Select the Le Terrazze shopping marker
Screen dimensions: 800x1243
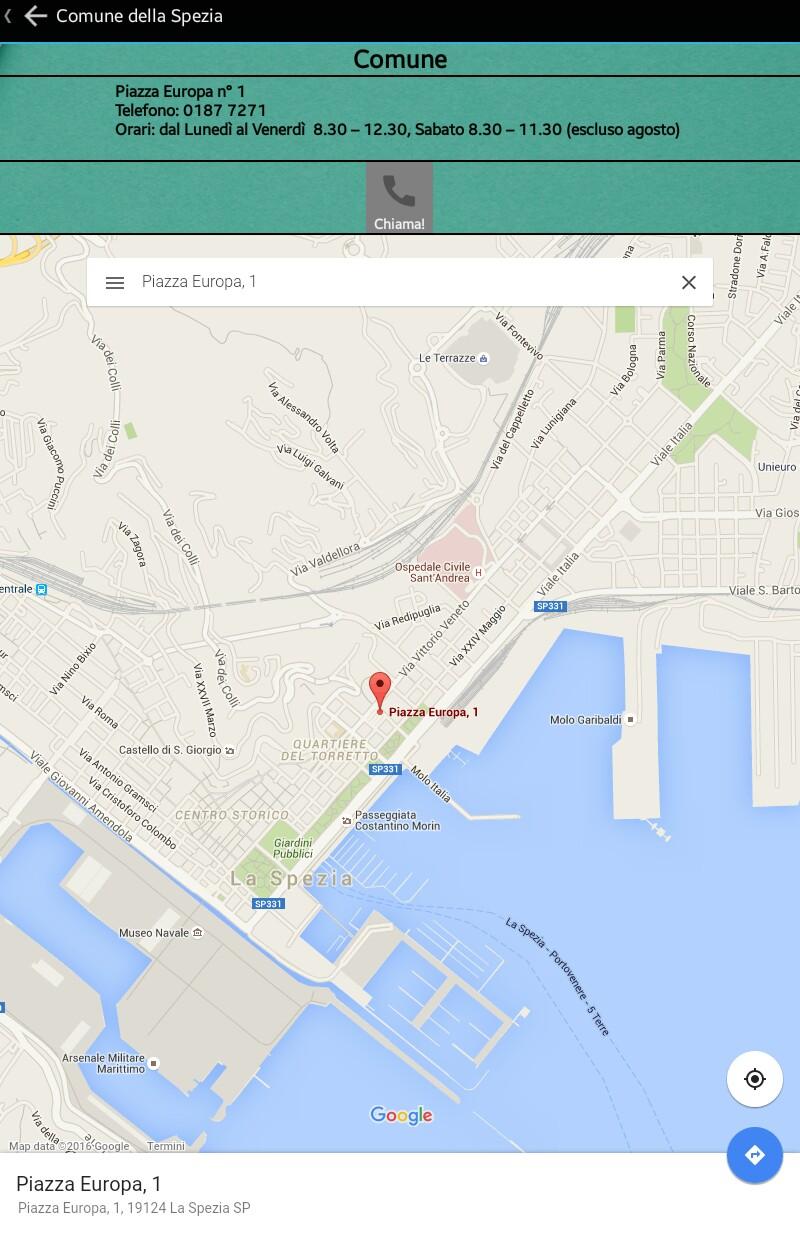484,358
